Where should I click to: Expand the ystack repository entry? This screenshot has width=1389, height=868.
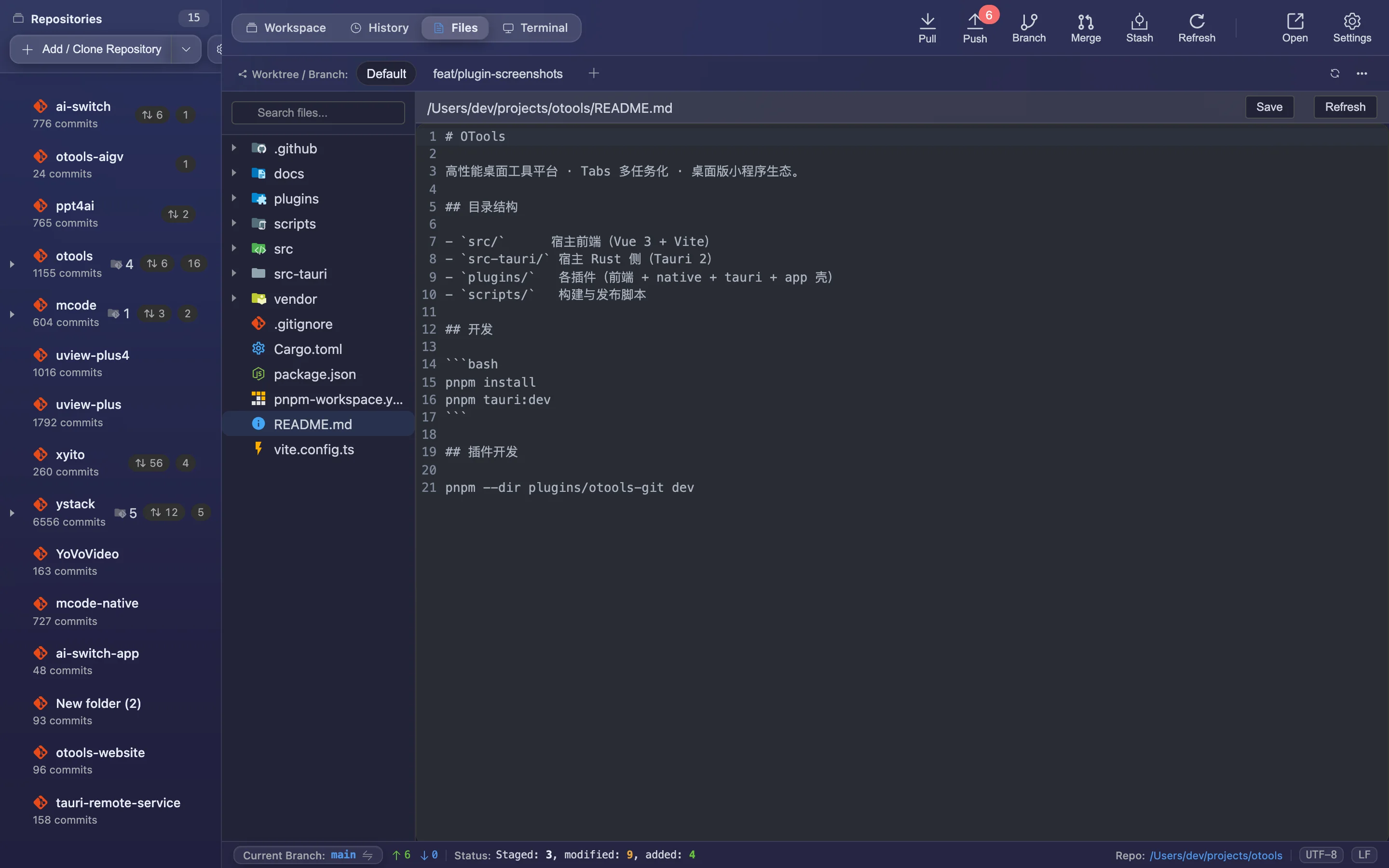(12, 513)
